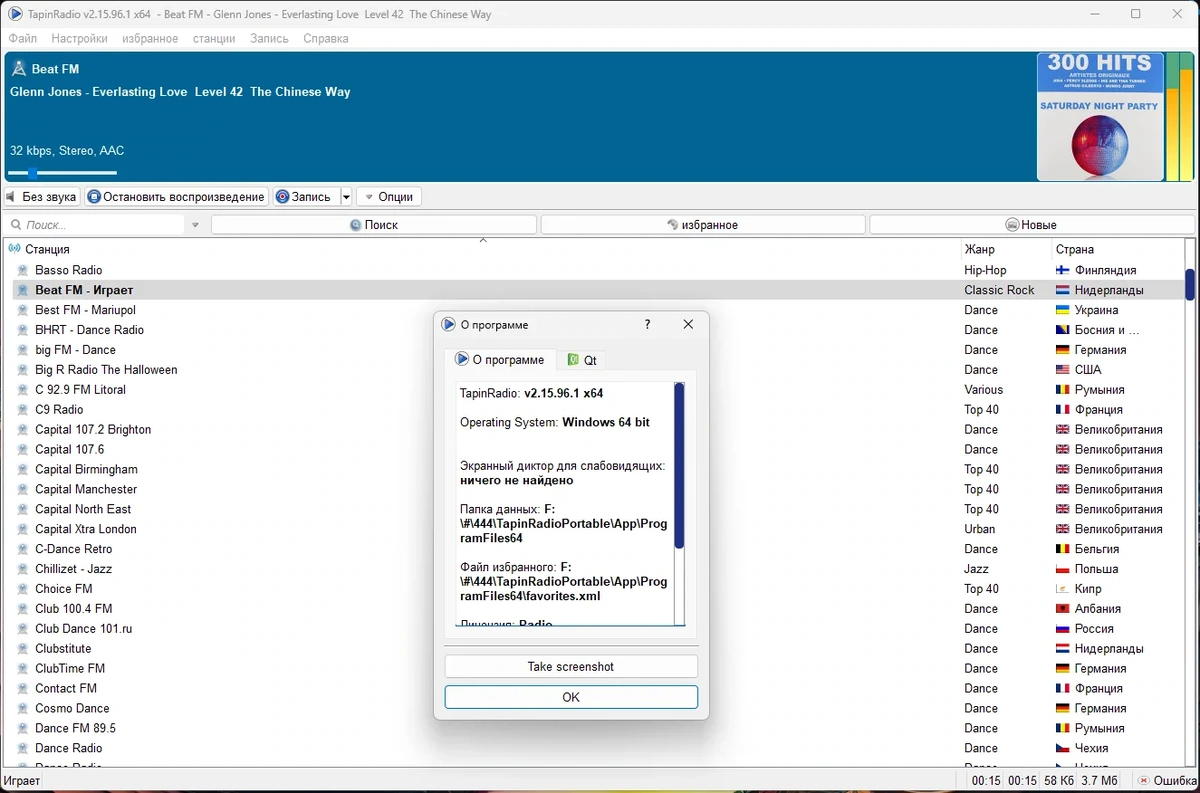
Task: Select the Chillizet - Jazz station icon
Action: (23, 569)
